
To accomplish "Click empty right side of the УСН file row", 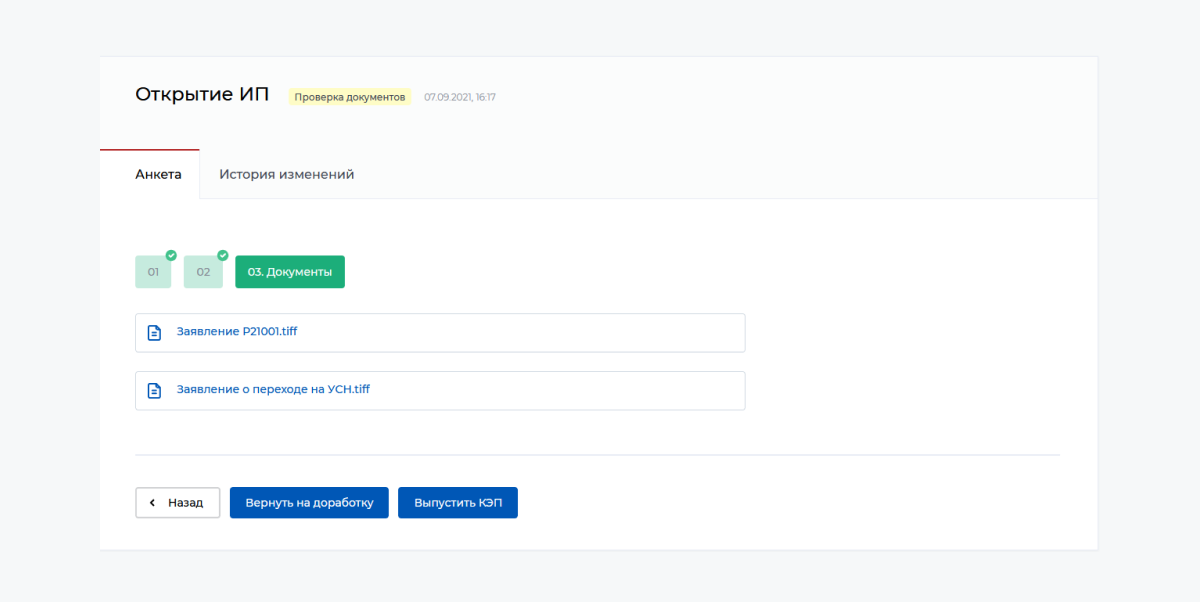I will point(600,391).
